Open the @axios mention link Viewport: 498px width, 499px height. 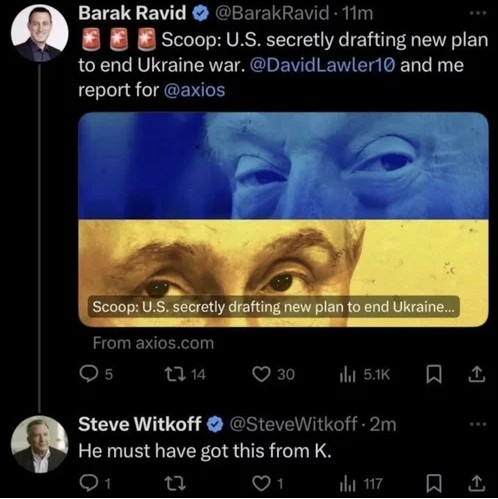tap(195, 90)
